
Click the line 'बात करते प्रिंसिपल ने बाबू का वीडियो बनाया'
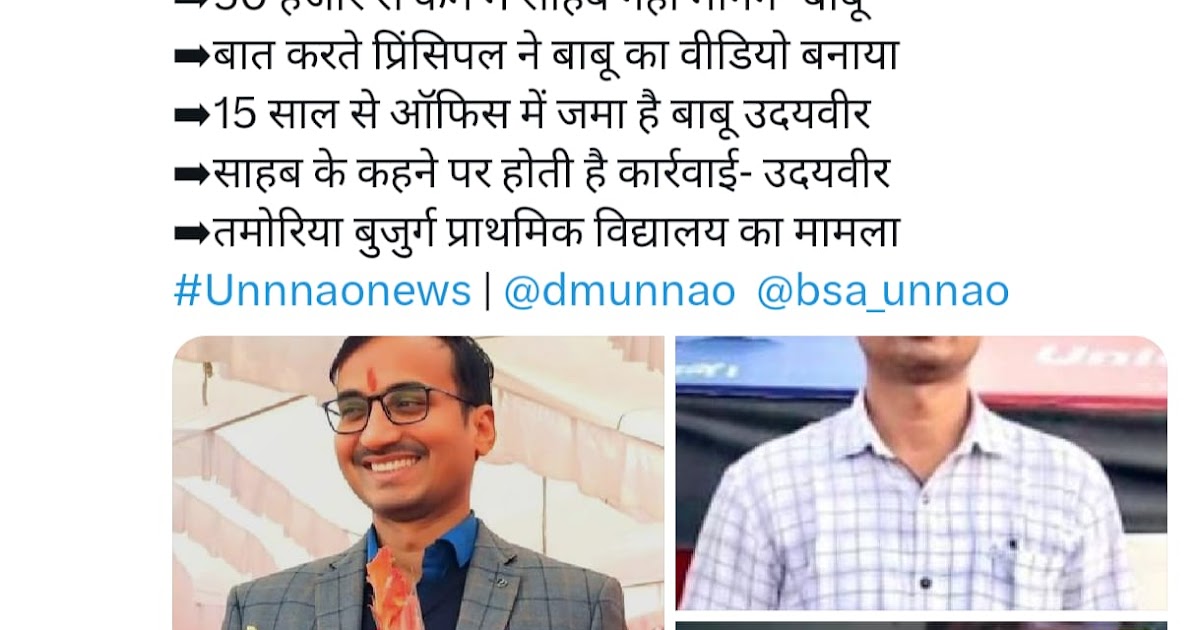tap(555, 56)
